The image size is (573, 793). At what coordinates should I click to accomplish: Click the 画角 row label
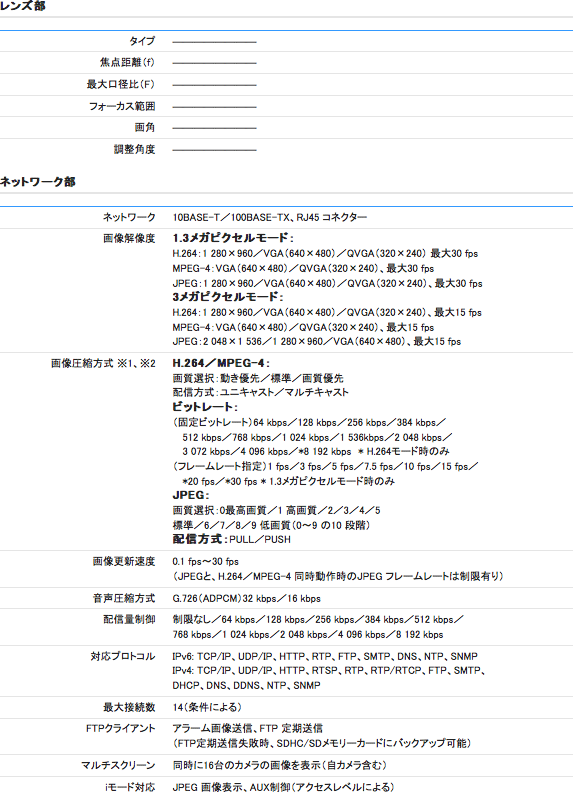pos(145,127)
